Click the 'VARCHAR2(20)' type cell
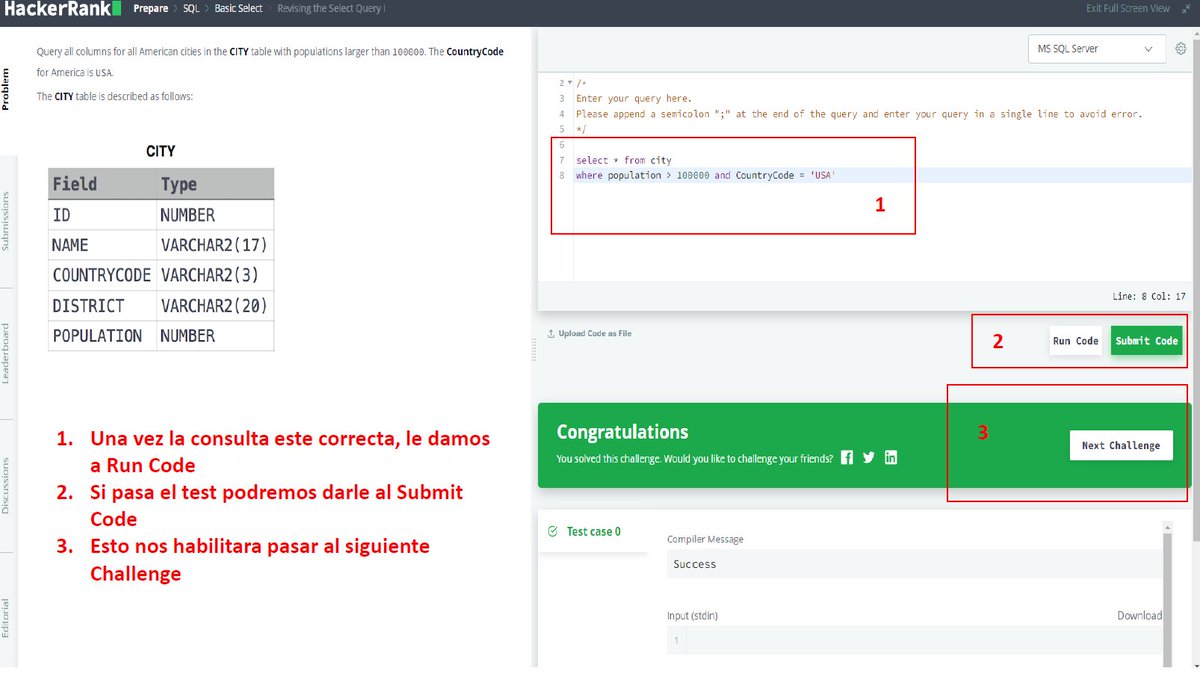The height and width of the screenshot is (674, 1200). click(215, 306)
